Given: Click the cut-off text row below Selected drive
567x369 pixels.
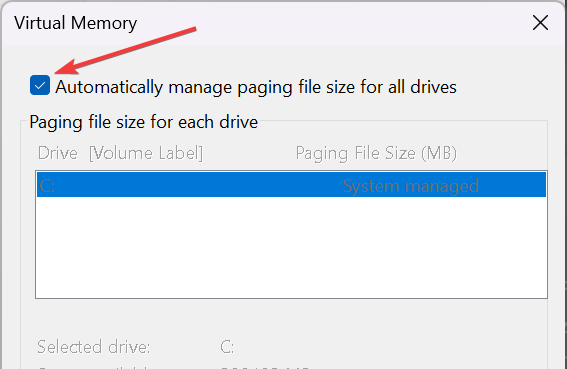Looking at the screenshot, I should point(173,366).
